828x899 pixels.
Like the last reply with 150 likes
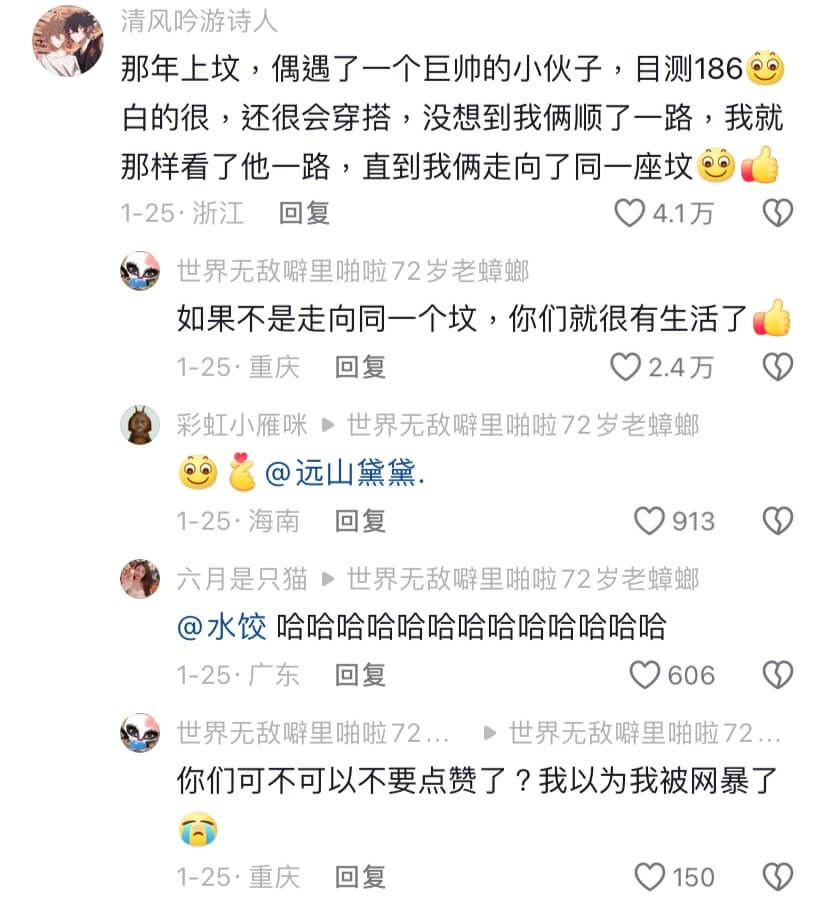click(649, 877)
